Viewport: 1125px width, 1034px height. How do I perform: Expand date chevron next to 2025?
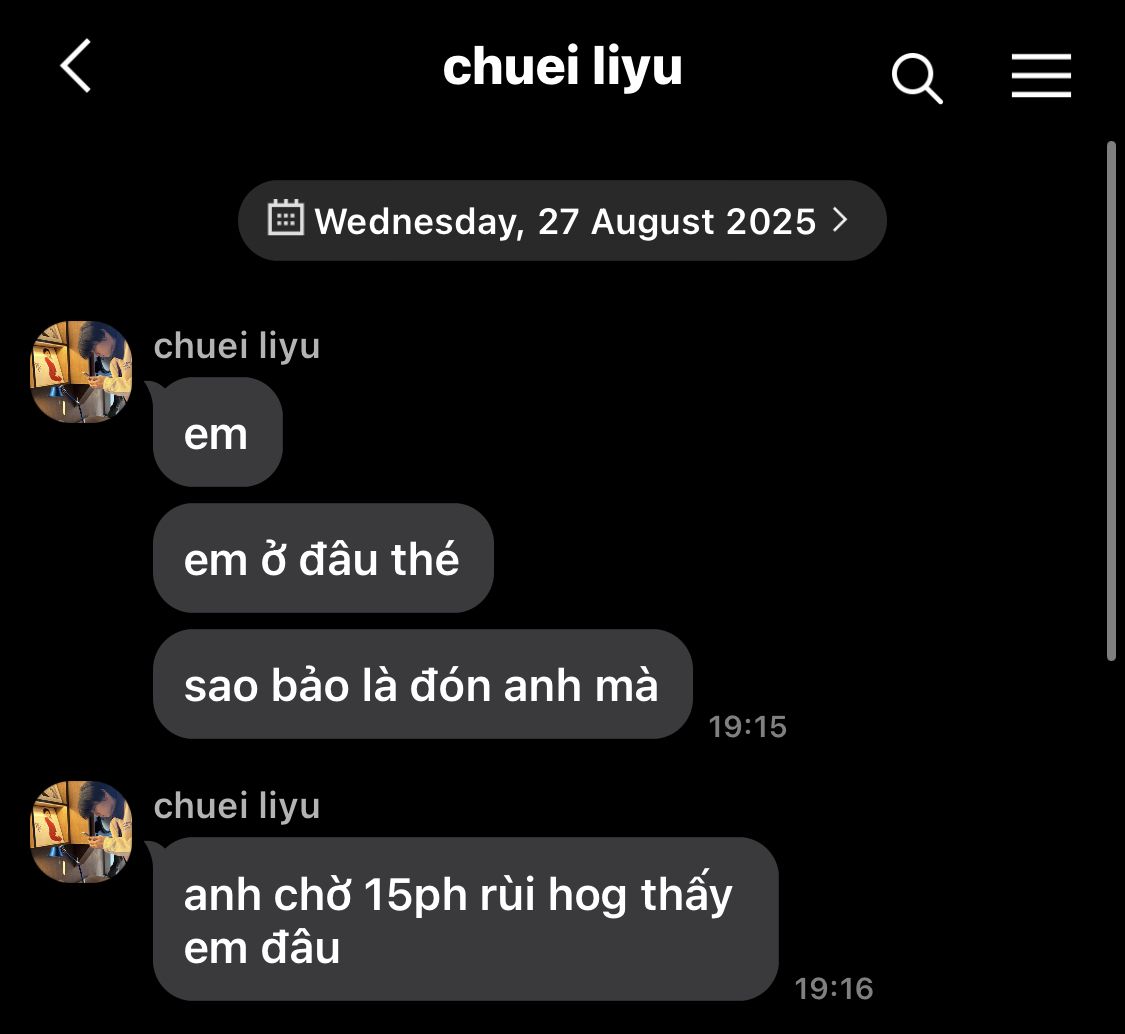coord(840,220)
